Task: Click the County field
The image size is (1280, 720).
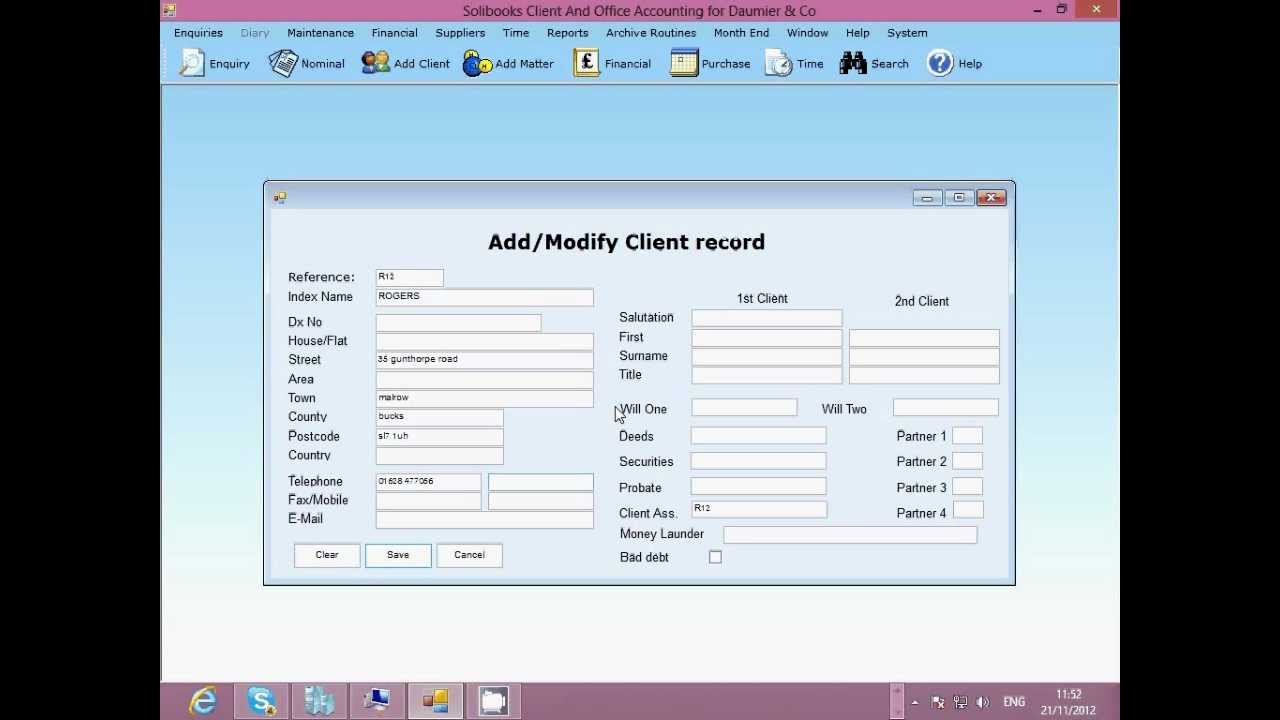Action: 440,417
